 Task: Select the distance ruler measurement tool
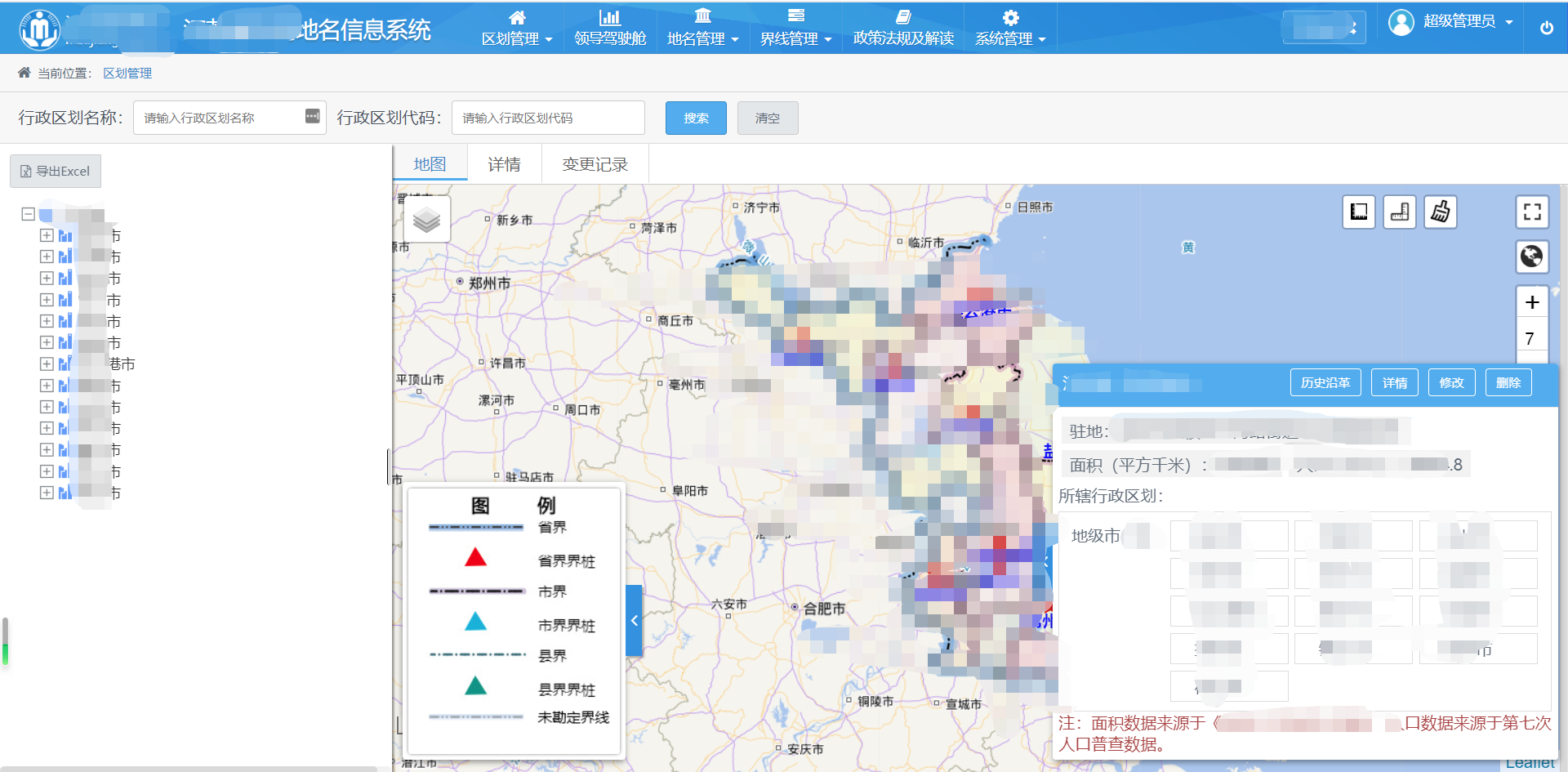(x=1400, y=212)
